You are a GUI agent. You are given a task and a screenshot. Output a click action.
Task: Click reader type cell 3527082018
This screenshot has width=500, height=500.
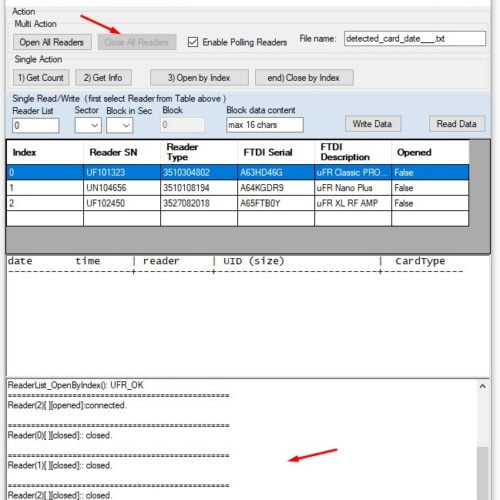tap(199, 203)
